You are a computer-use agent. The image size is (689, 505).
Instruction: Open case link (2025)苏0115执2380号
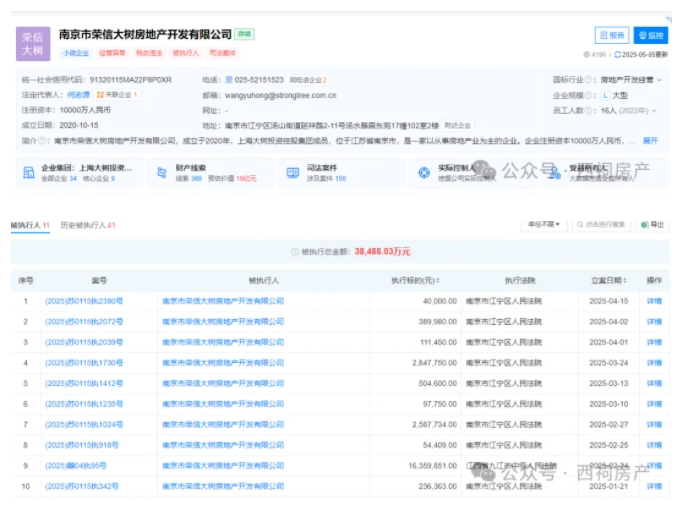tap(84, 300)
